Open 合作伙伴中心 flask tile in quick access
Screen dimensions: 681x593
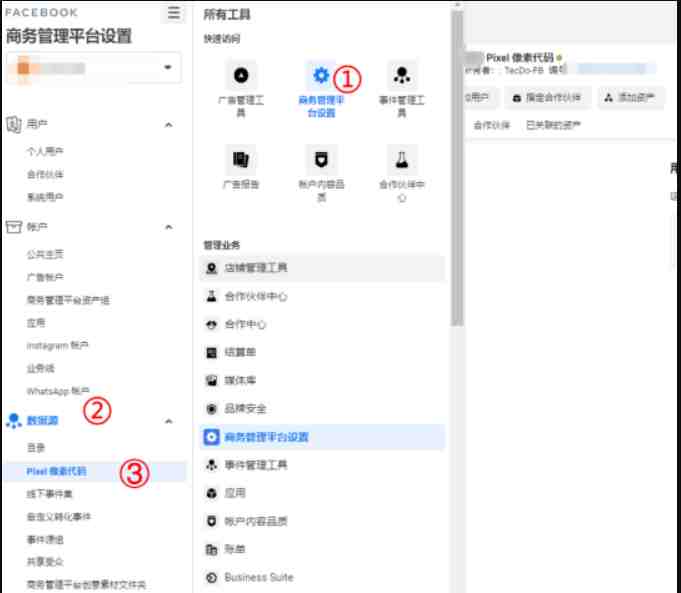tap(402, 174)
